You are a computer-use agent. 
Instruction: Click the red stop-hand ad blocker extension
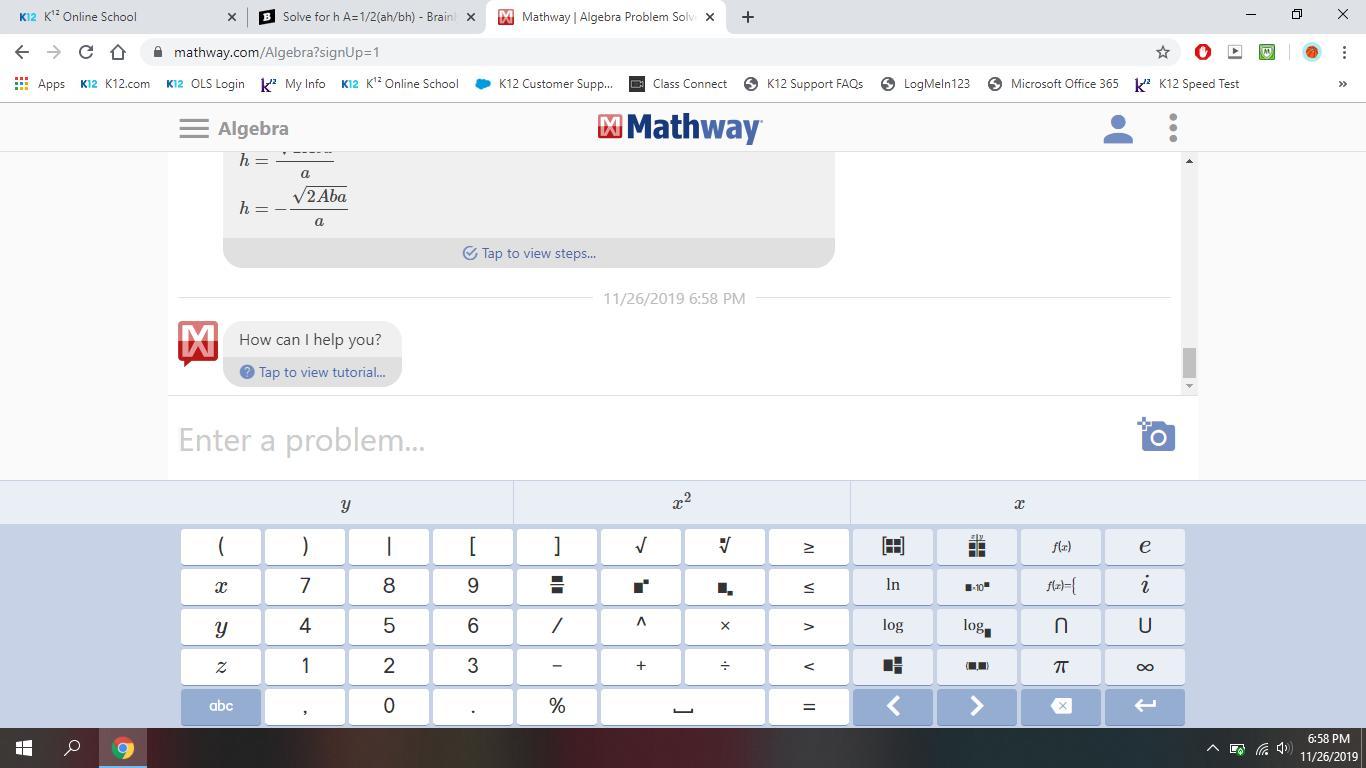pos(1203,52)
